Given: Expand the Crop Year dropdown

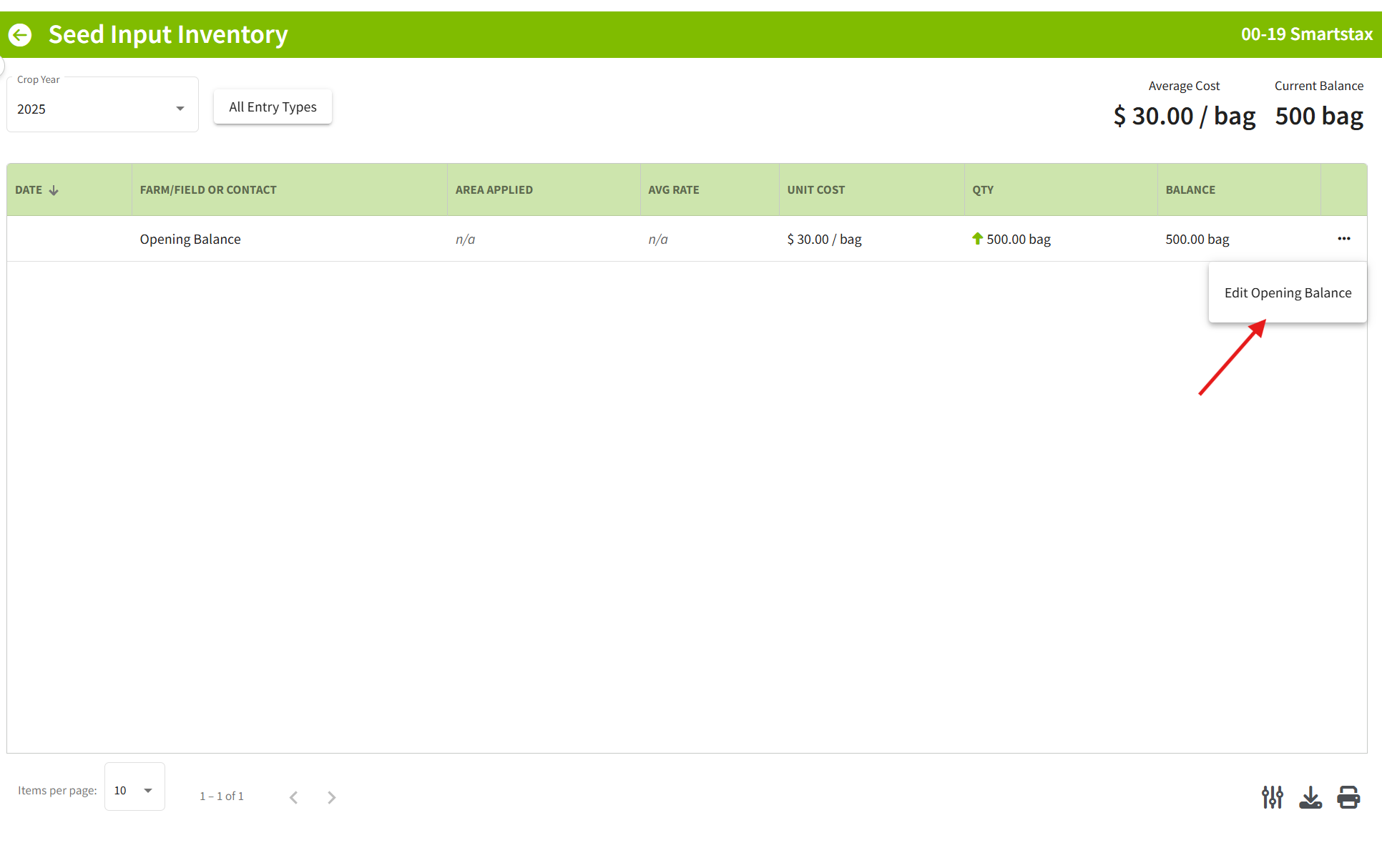Looking at the screenshot, I should pos(102,109).
